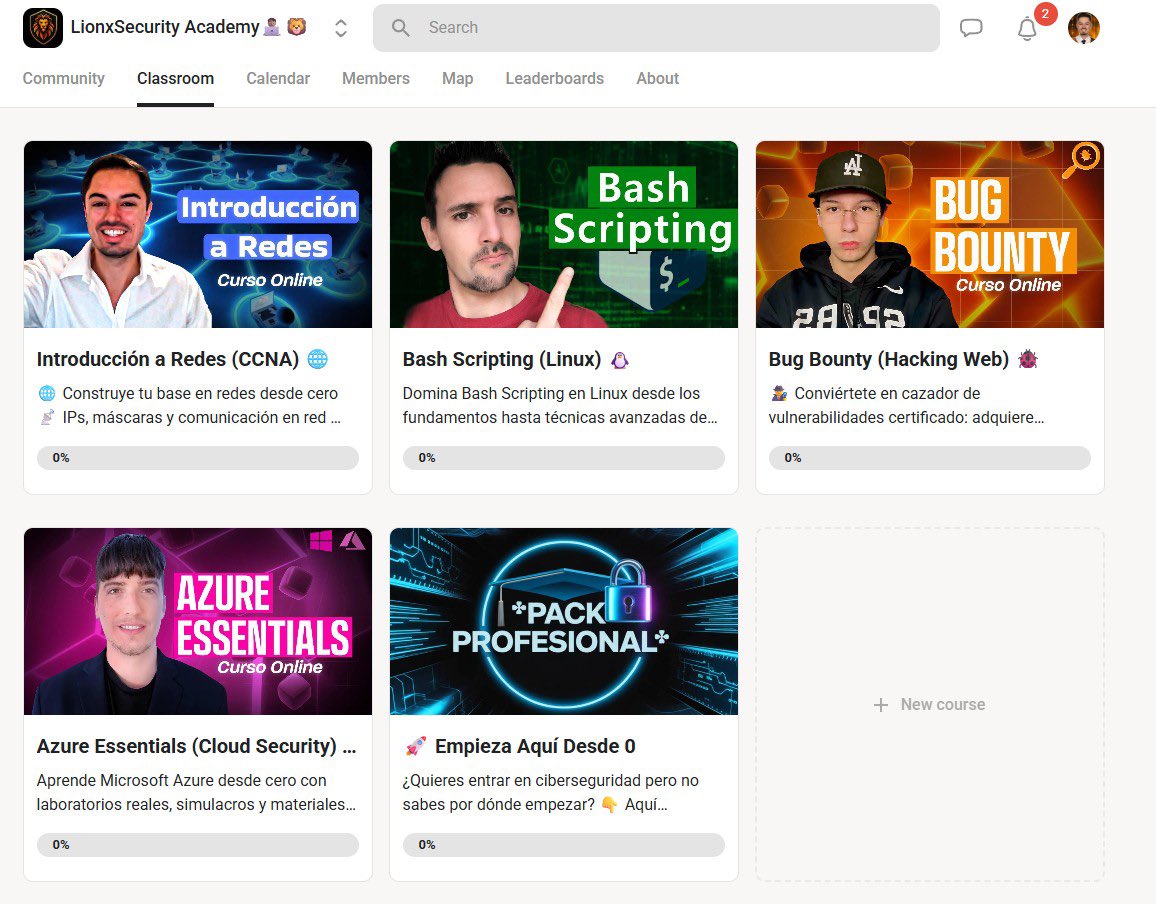Click the Bash Scripting progress bar
This screenshot has width=1156, height=904.
coord(564,458)
